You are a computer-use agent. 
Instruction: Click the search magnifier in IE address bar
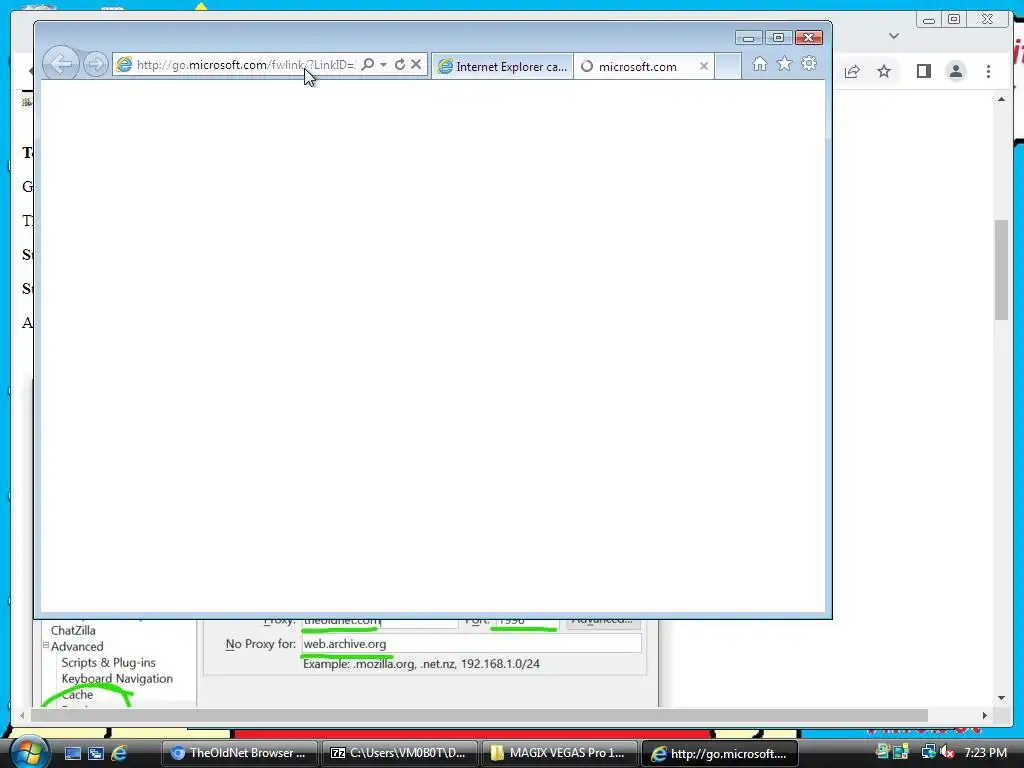click(368, 64)
